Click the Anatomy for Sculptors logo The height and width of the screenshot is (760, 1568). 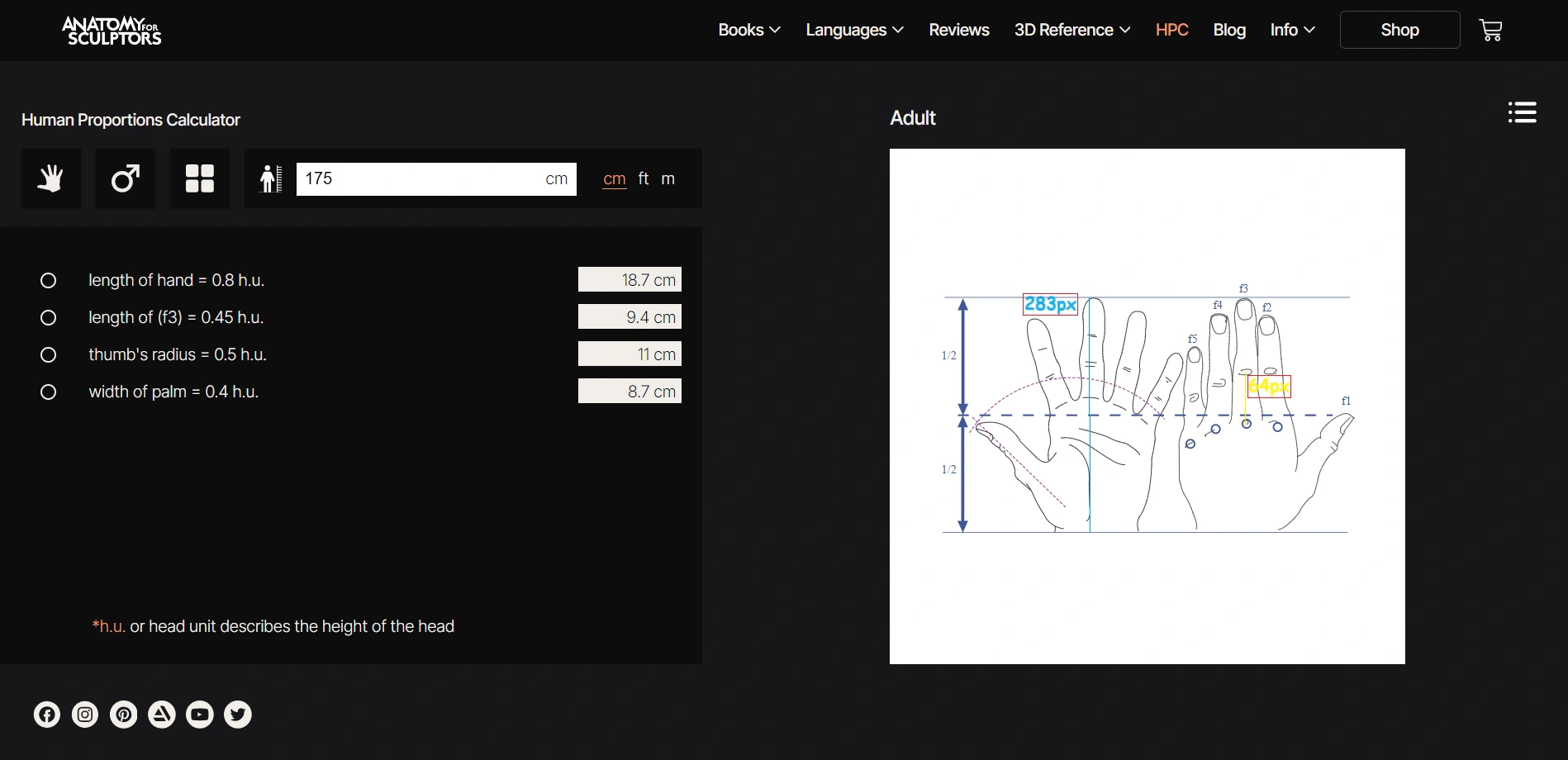[112, 31]
